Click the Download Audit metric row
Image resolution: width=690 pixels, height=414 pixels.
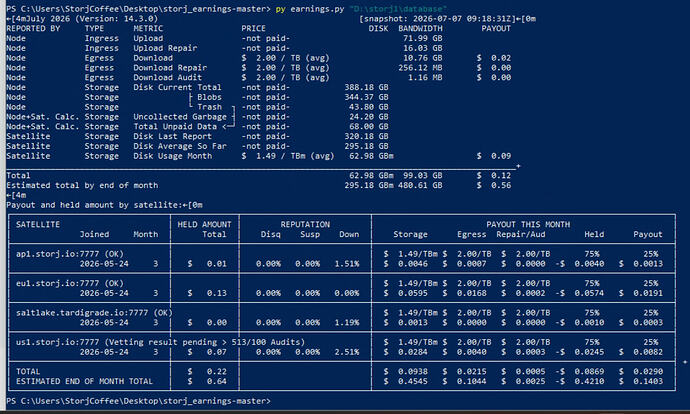(259, 77)
